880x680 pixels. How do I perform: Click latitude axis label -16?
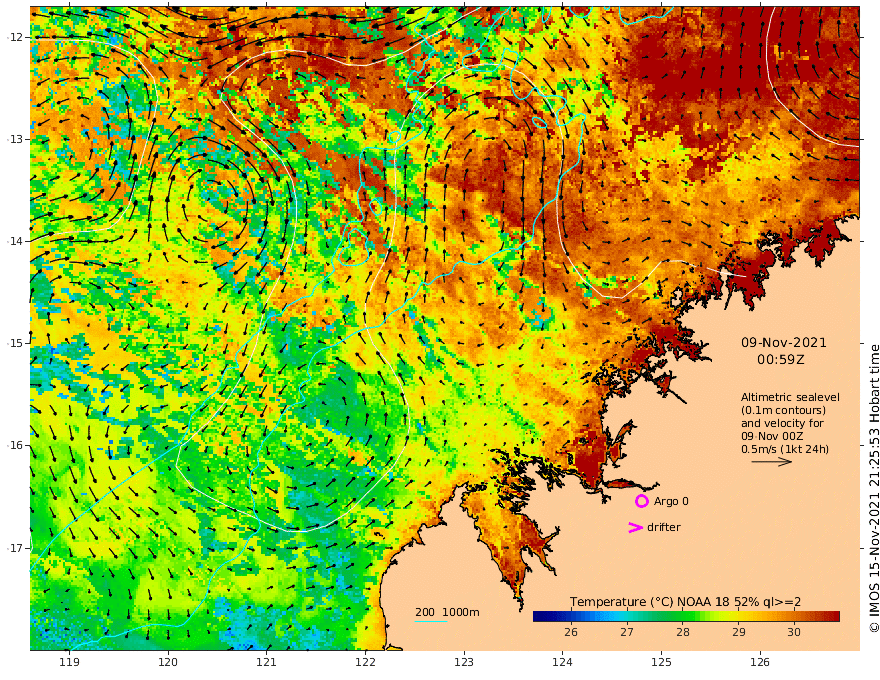click(15, 445)
